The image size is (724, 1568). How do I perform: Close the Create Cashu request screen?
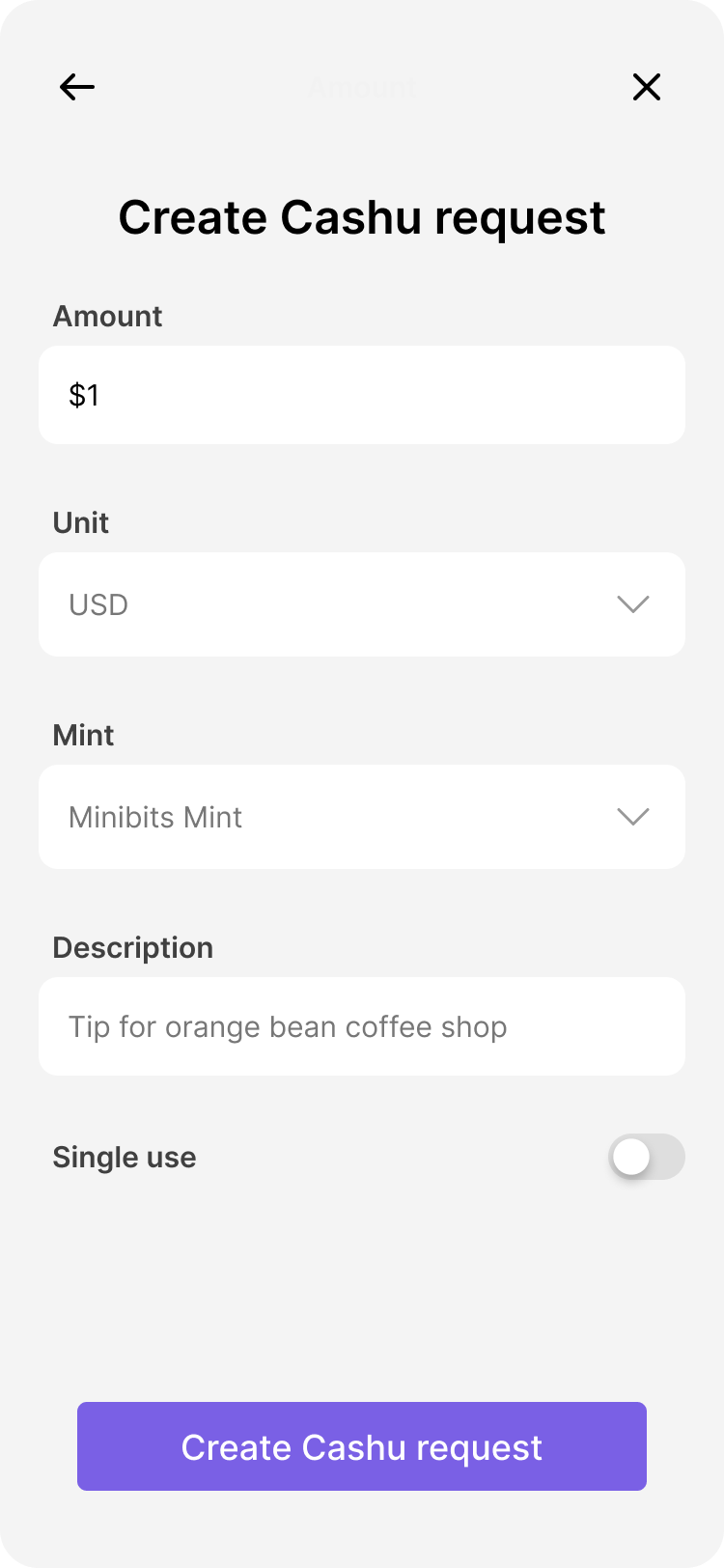point(646,87)
